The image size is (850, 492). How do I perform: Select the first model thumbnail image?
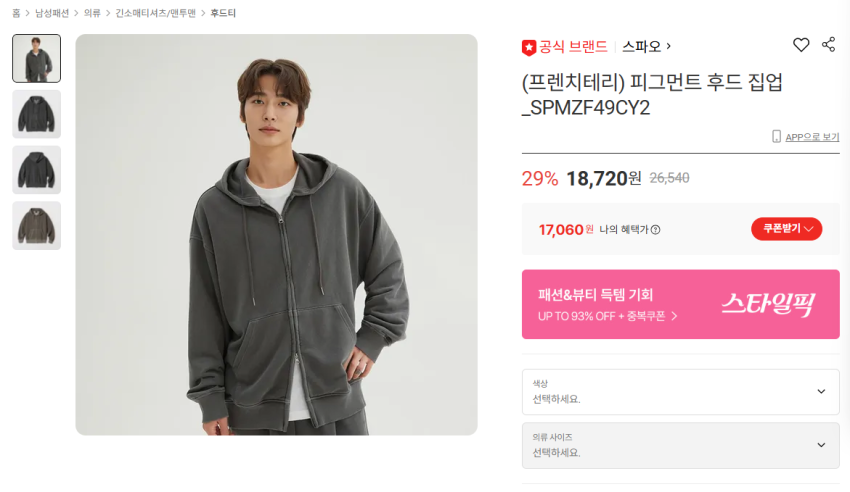37,58
